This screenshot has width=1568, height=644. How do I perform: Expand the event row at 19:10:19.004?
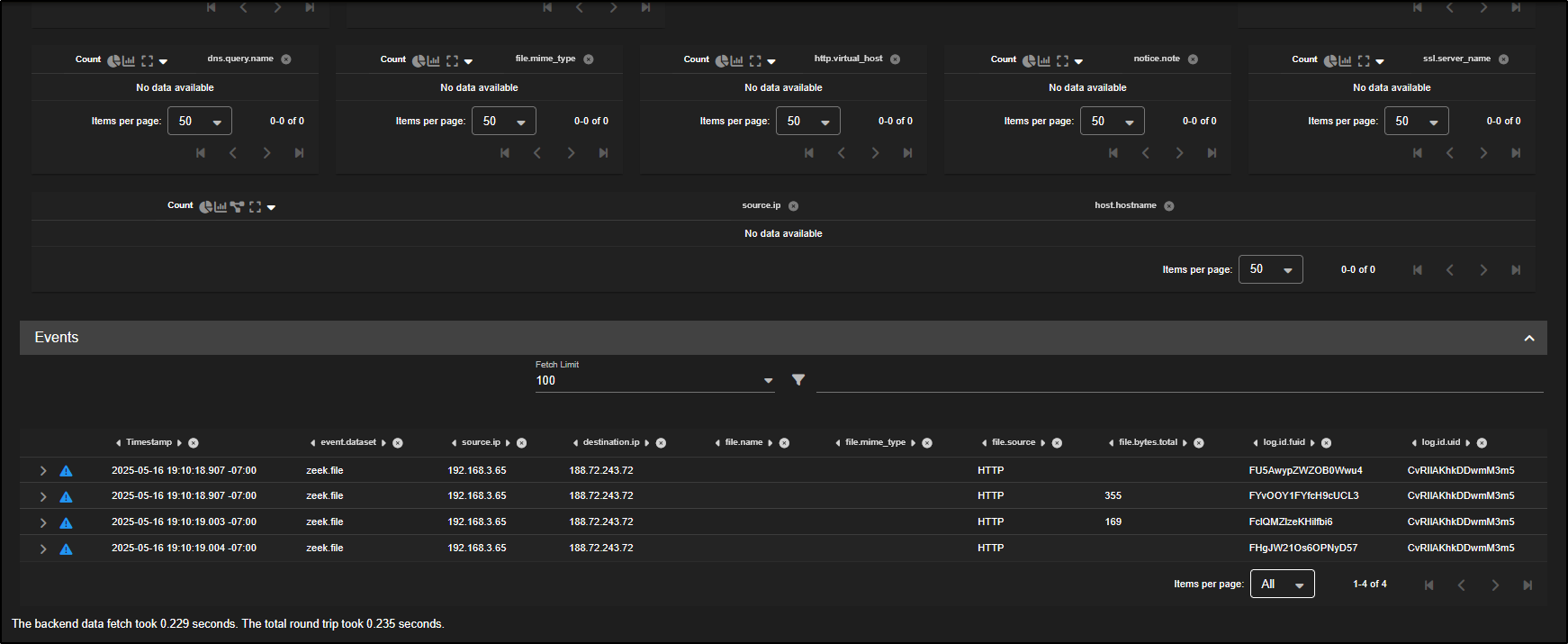42,549
